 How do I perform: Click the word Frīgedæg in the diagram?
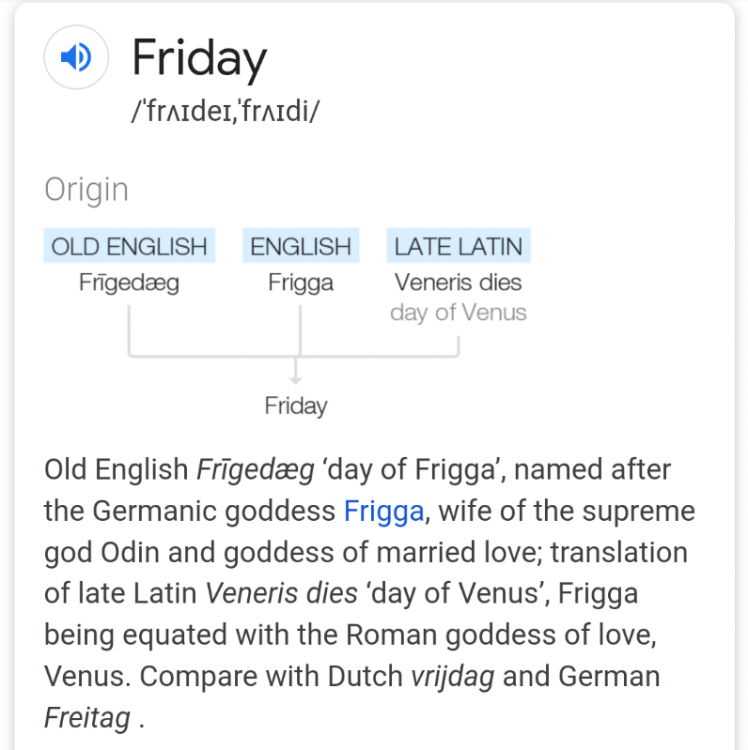coord(129,283)
